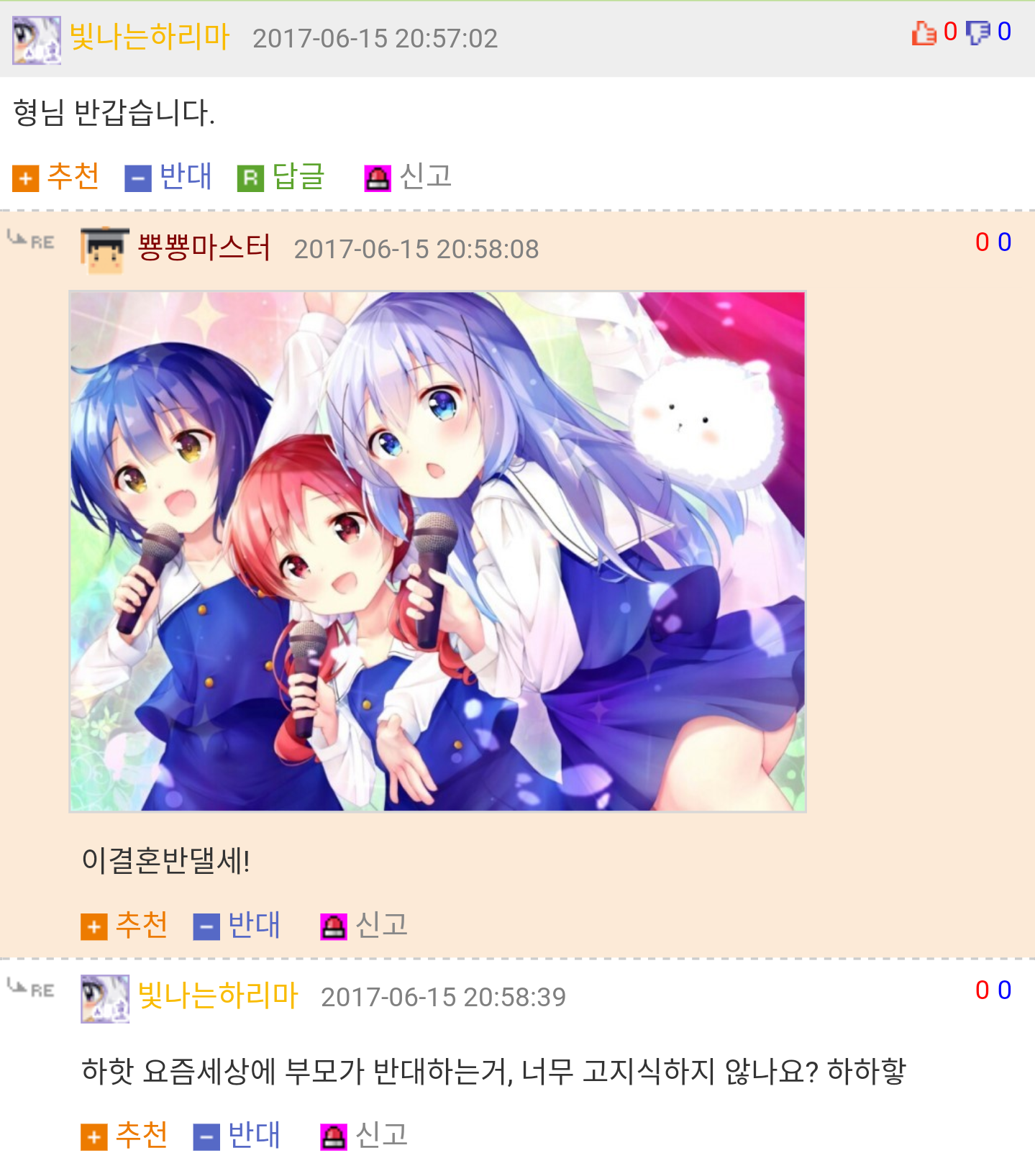
Task: Open the 뽕뽕마스터 username link
Action: pyautogui.click(x=204, y=247)
